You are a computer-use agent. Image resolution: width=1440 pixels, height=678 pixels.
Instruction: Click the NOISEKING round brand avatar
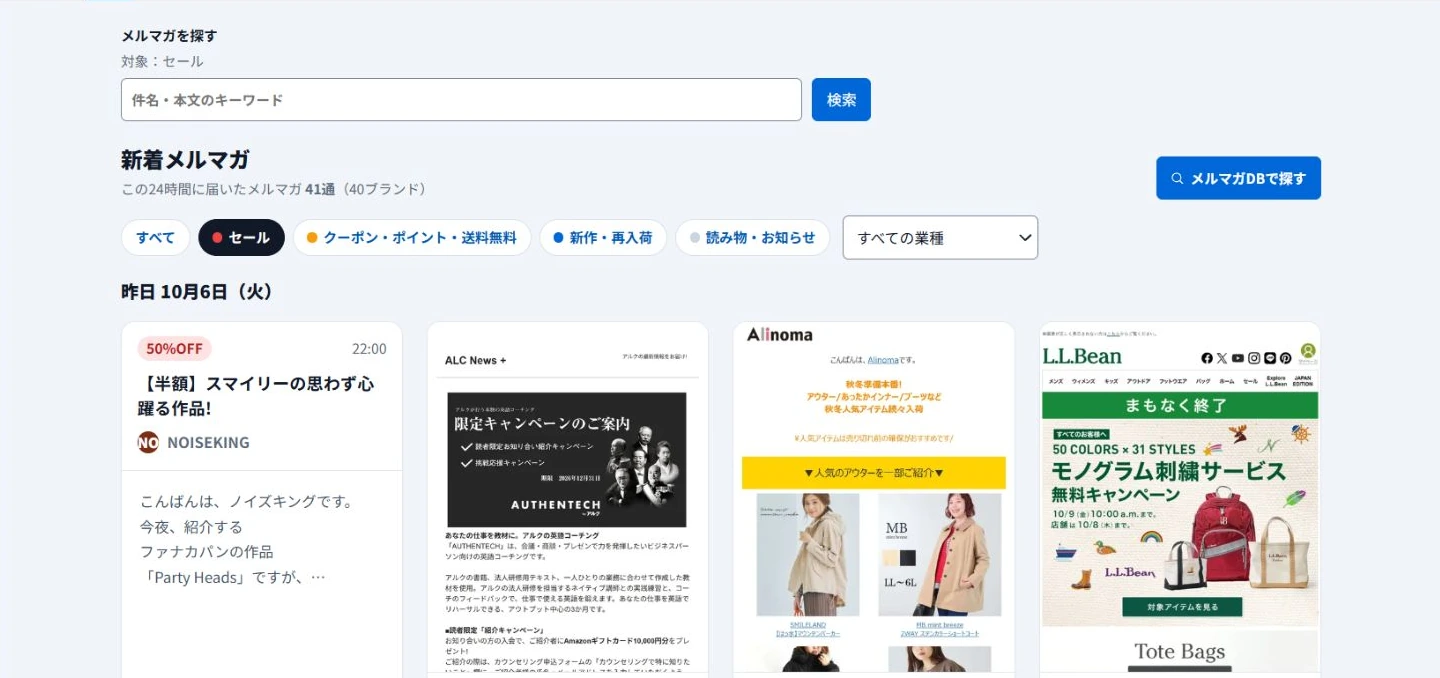(148, 442)
